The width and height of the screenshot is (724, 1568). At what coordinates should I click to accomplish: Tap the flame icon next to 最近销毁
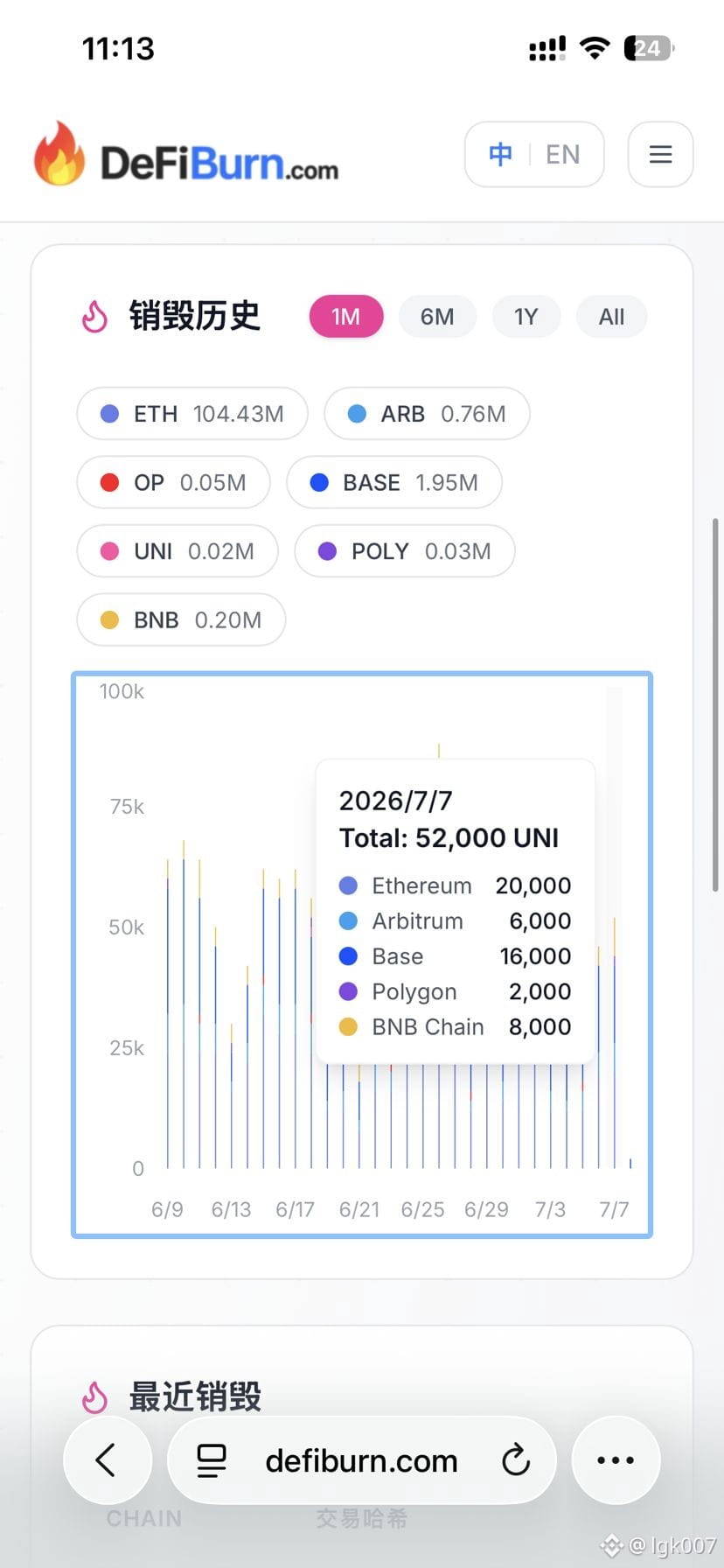(x=94, y=1397)
